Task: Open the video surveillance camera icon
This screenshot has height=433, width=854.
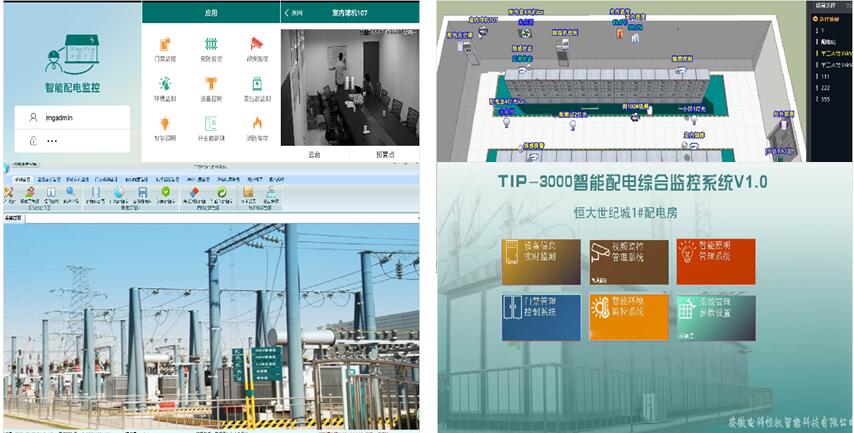Action: pyautogui.click(x=256, y=44)
